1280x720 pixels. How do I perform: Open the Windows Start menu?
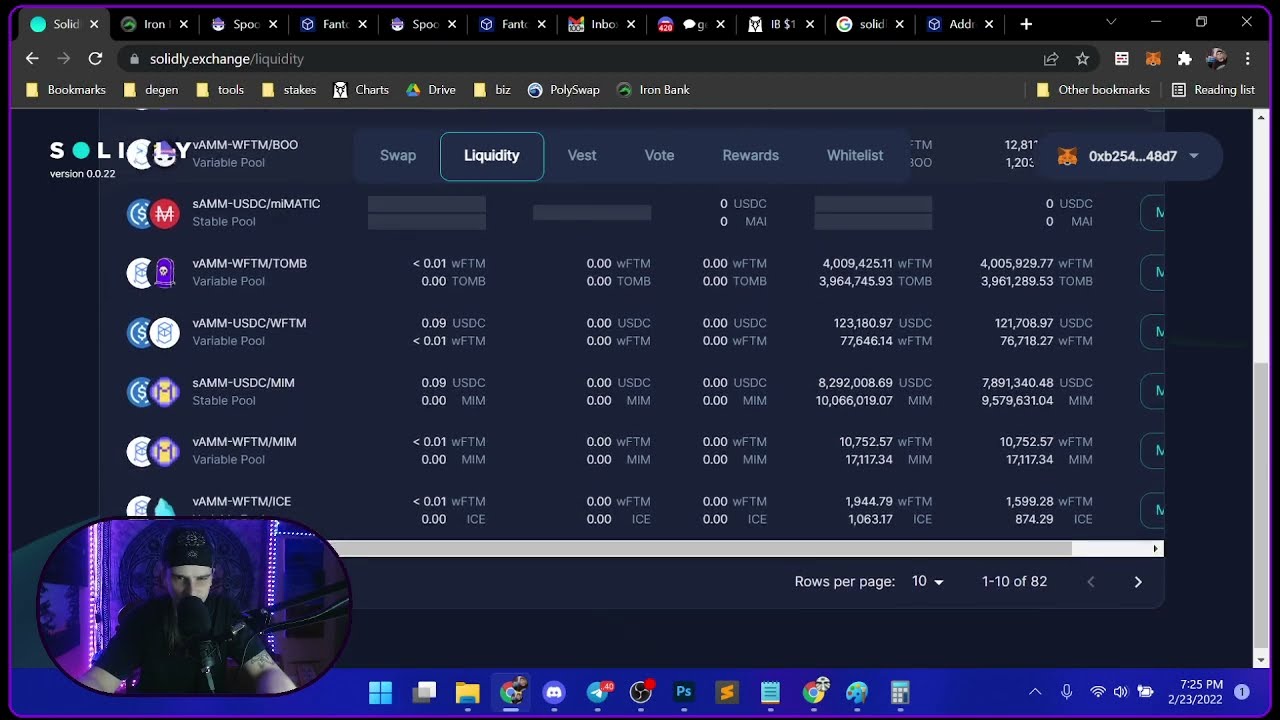[x=380, y=692]
